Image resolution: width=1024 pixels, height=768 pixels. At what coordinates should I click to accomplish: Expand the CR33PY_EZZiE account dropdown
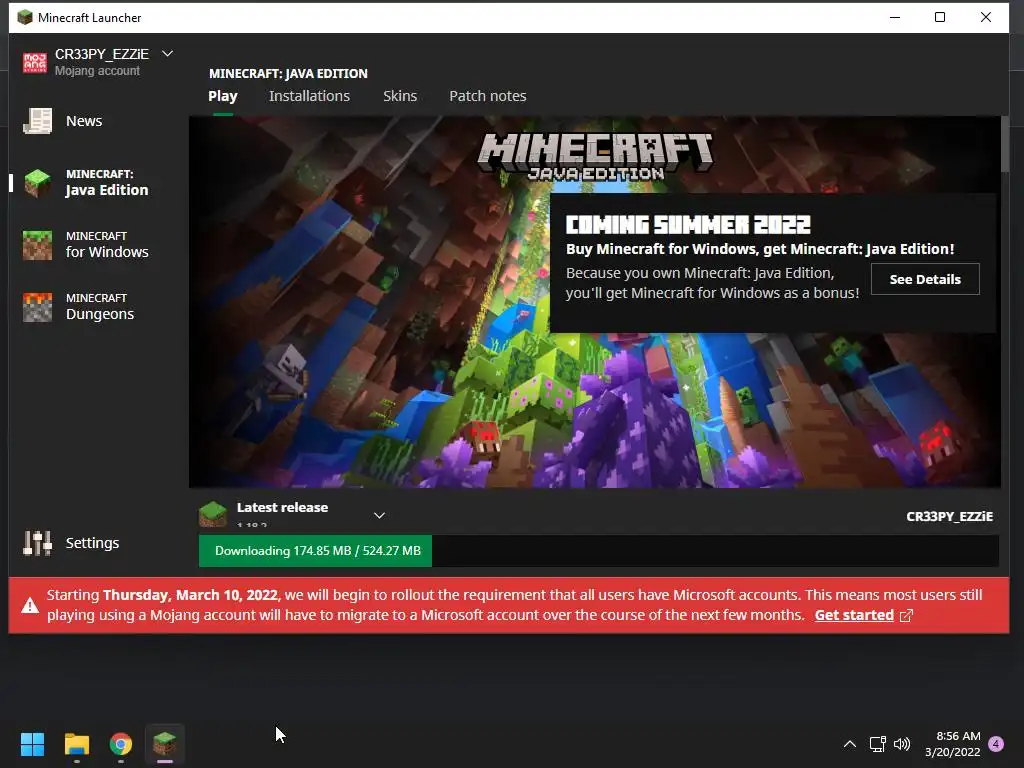(x=167, y=54)
